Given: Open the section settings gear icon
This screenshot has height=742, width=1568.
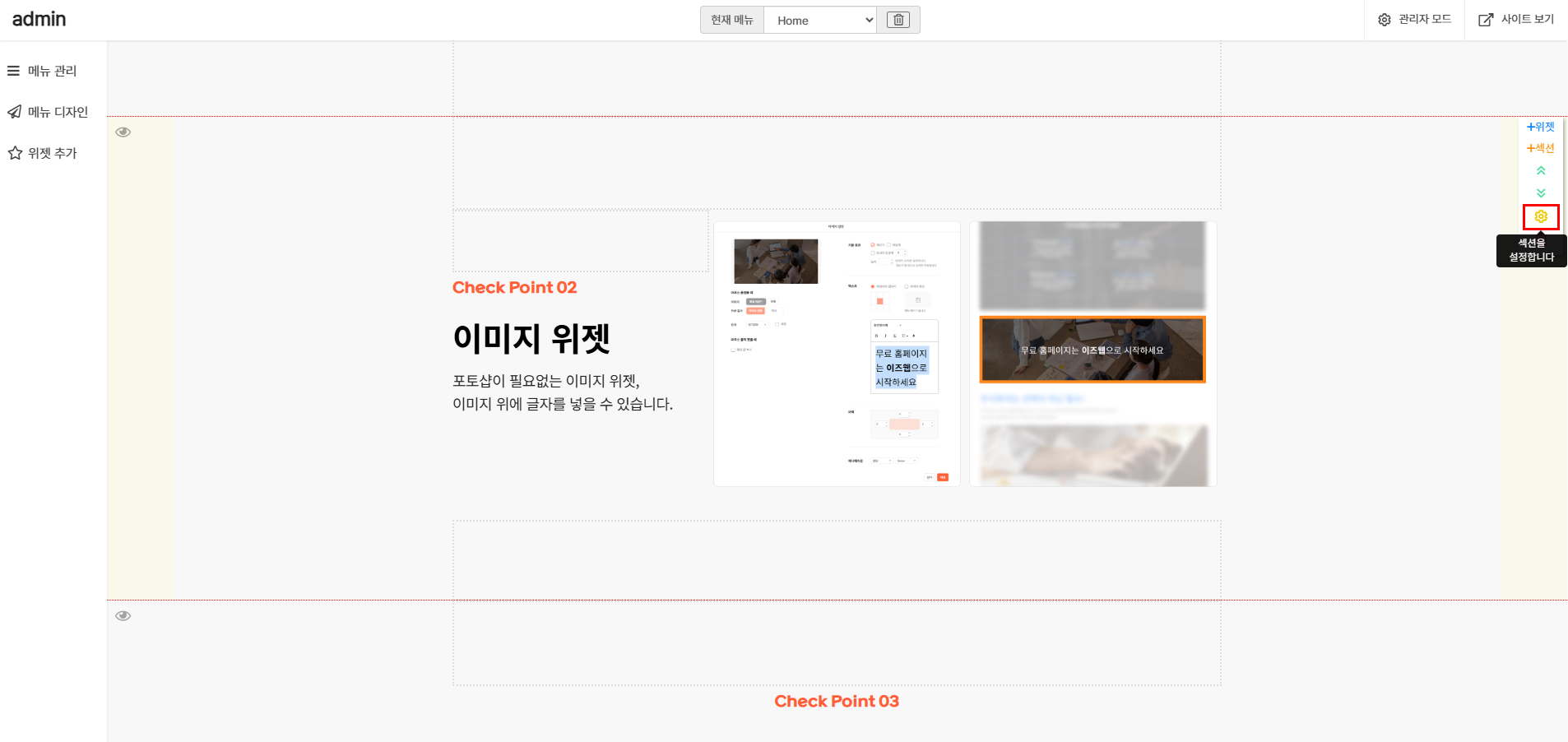Looking at the screenshot, I should pos(1541,216).
